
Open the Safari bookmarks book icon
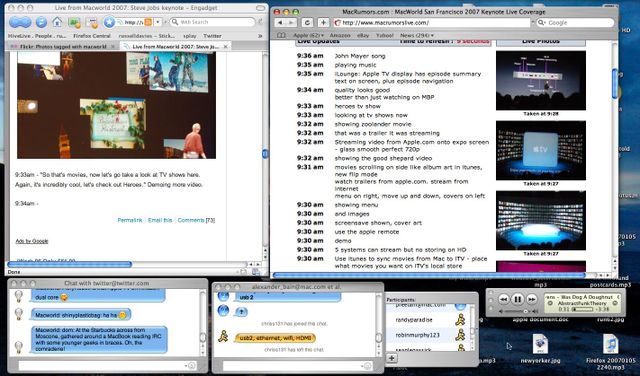coord(281,36)
